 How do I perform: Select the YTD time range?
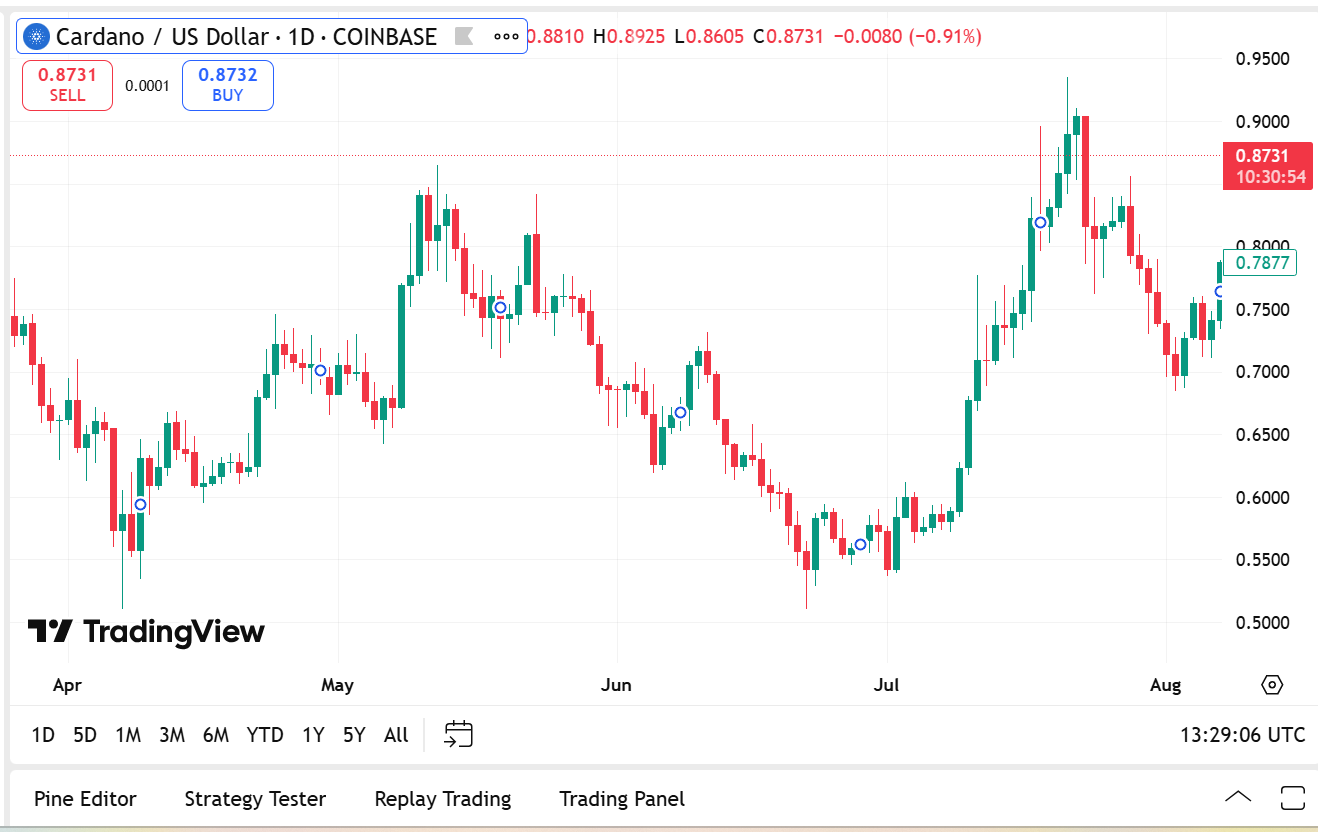tap(265, 735)
